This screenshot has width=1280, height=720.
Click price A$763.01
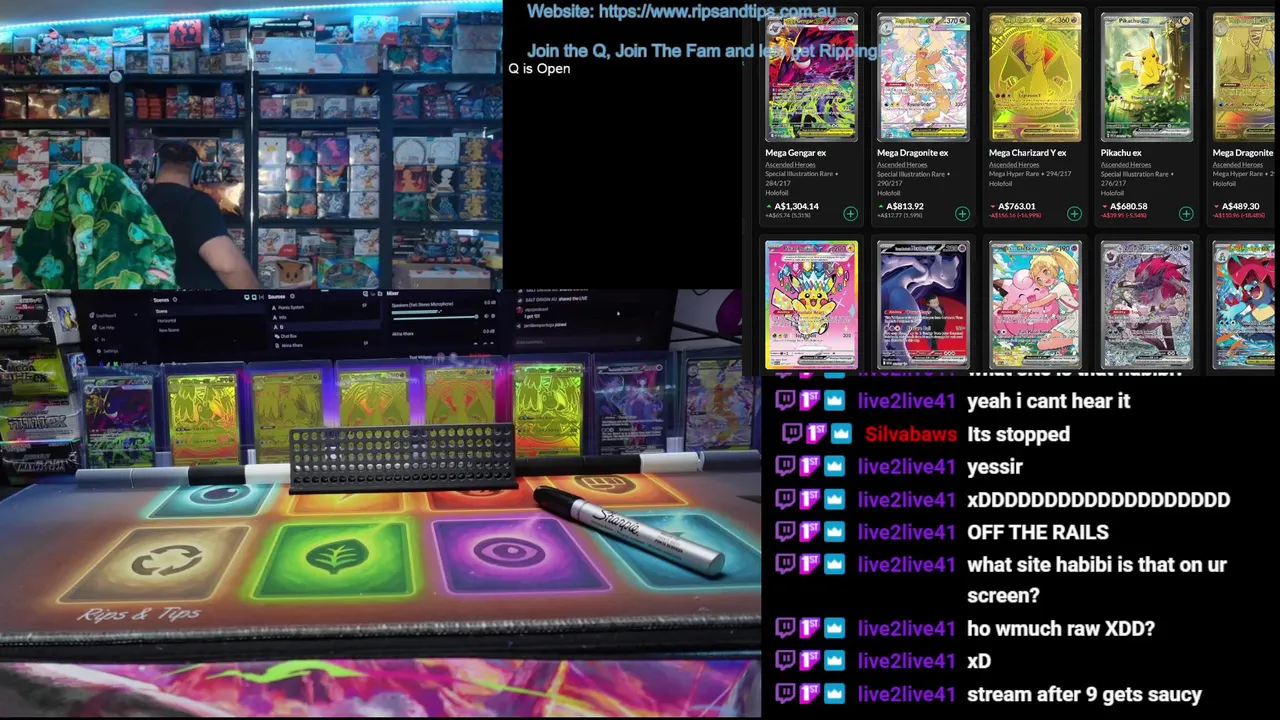1017,206
